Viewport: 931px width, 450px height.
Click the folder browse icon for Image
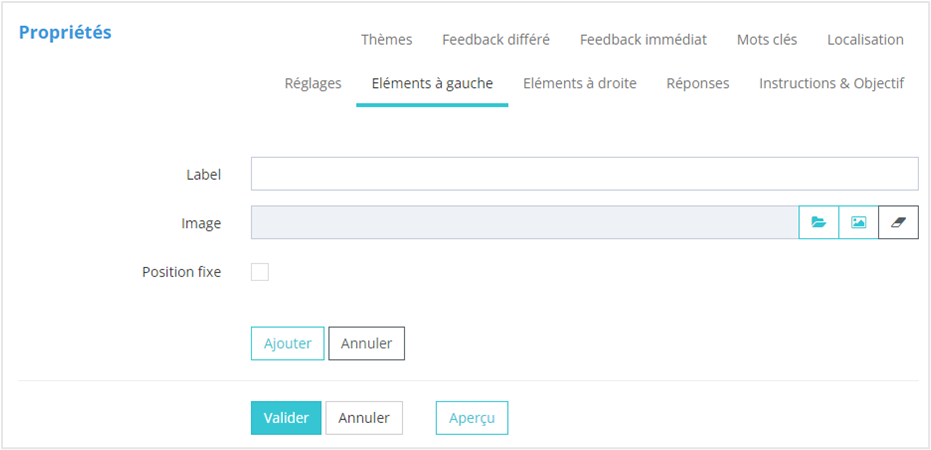[818, 223]
